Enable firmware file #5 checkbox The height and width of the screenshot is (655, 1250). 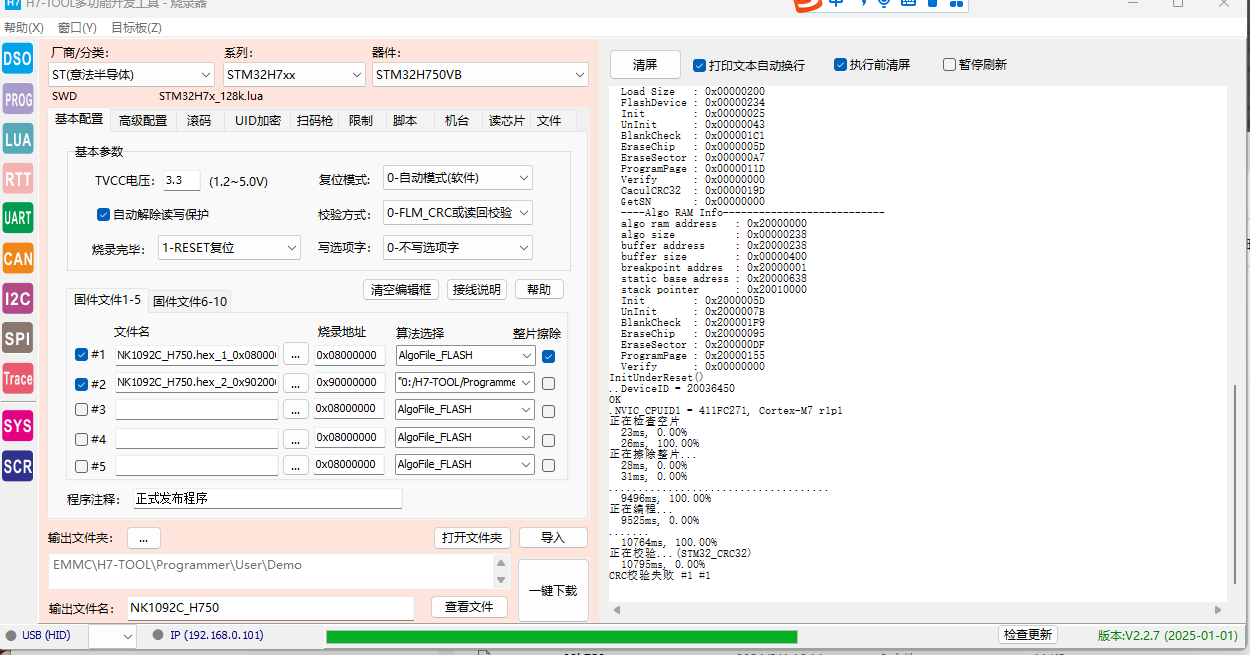coord(81,465)
